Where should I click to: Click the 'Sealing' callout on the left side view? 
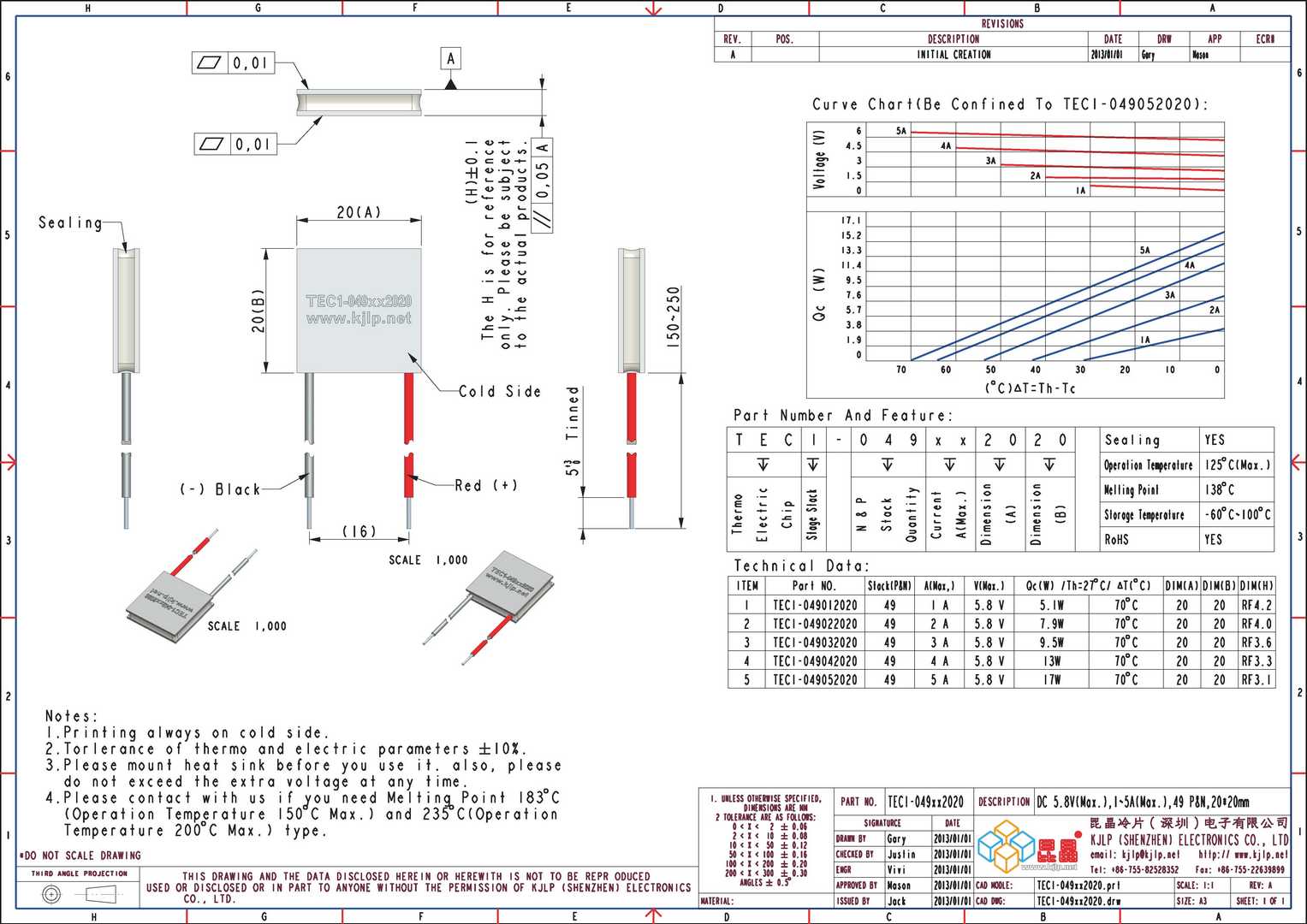[x=70, y=222]
